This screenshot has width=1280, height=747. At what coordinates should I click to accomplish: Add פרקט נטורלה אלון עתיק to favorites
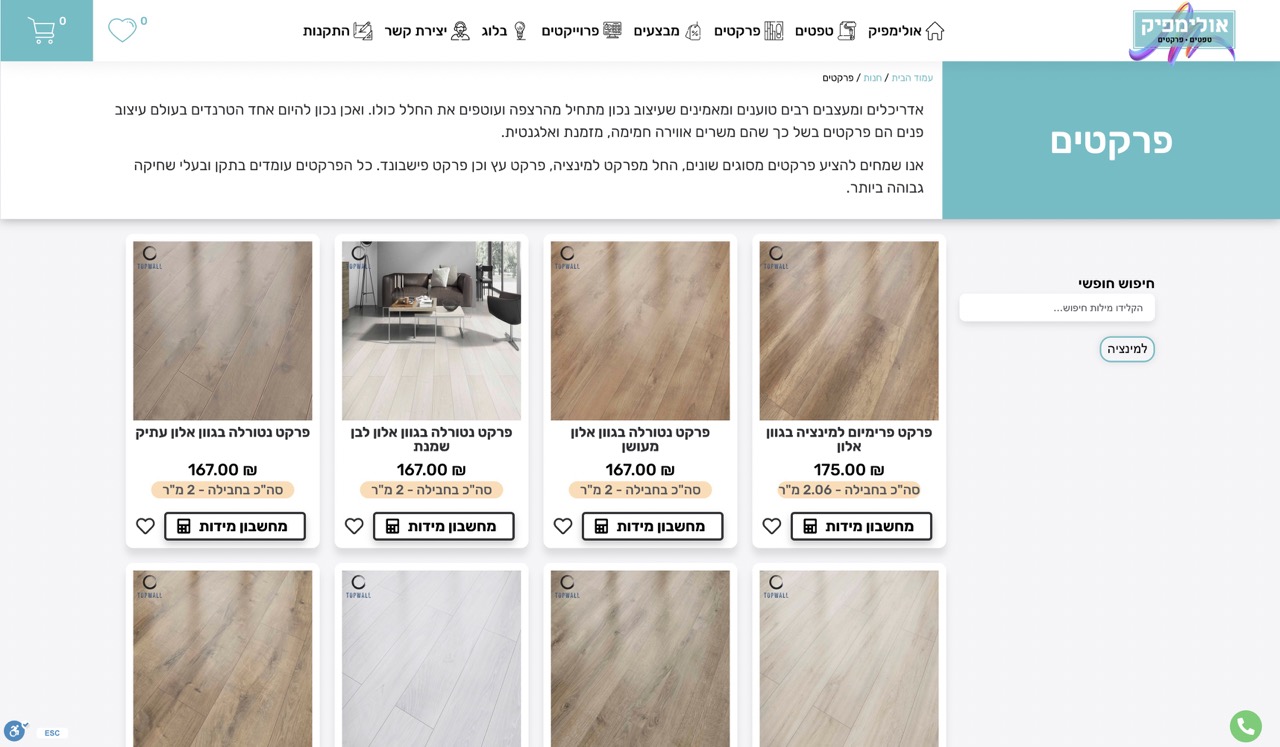145,526
